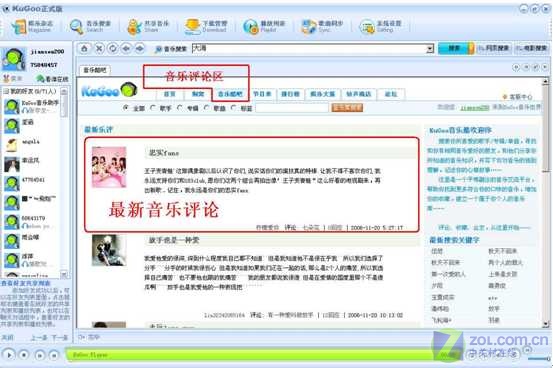Go back with the left-arrow navigation icon
The image size is (553, 368).
(126, 48)
